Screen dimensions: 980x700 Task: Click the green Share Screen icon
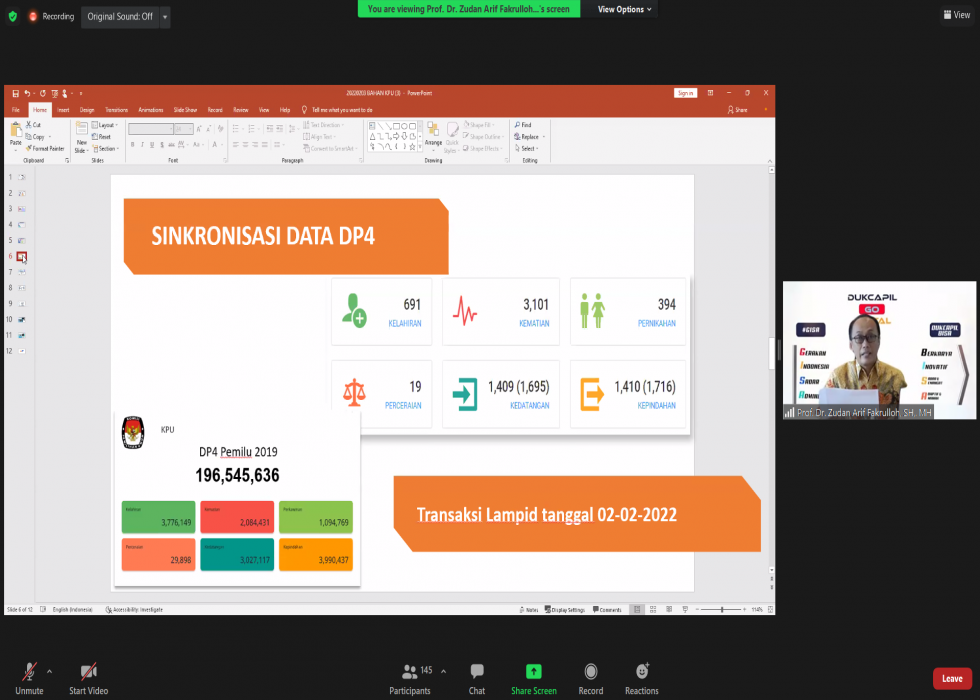tap(534, 671)
